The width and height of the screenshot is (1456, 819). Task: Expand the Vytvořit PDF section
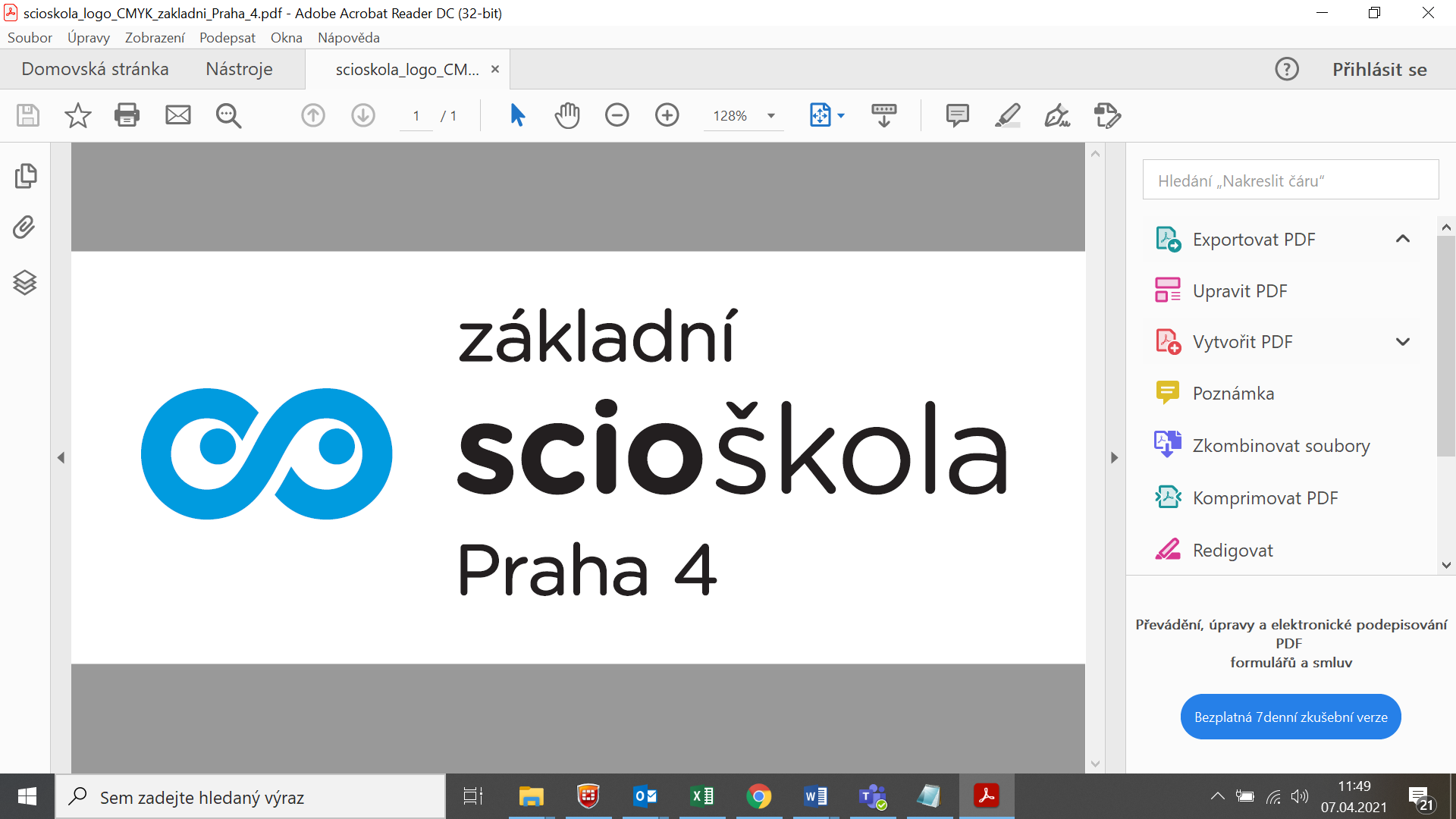[x=1403, y=342]
